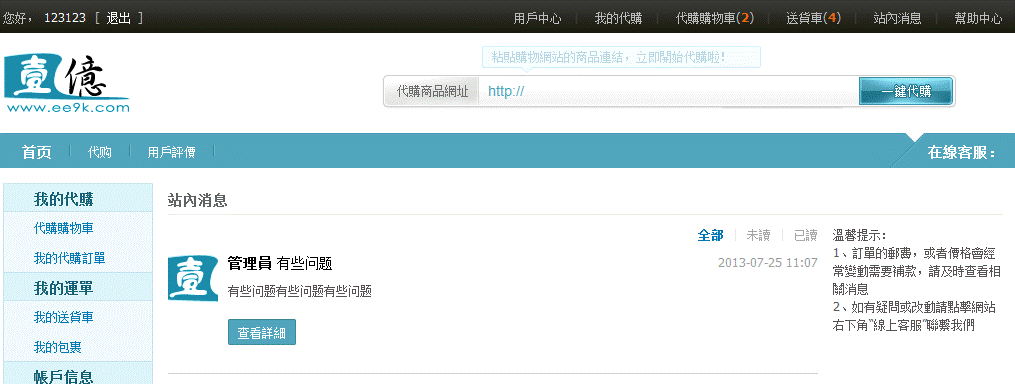This screenshot has width=1015, height=384.
Task: Go to 首页 in the navigation bar
Action: [36, 152]
